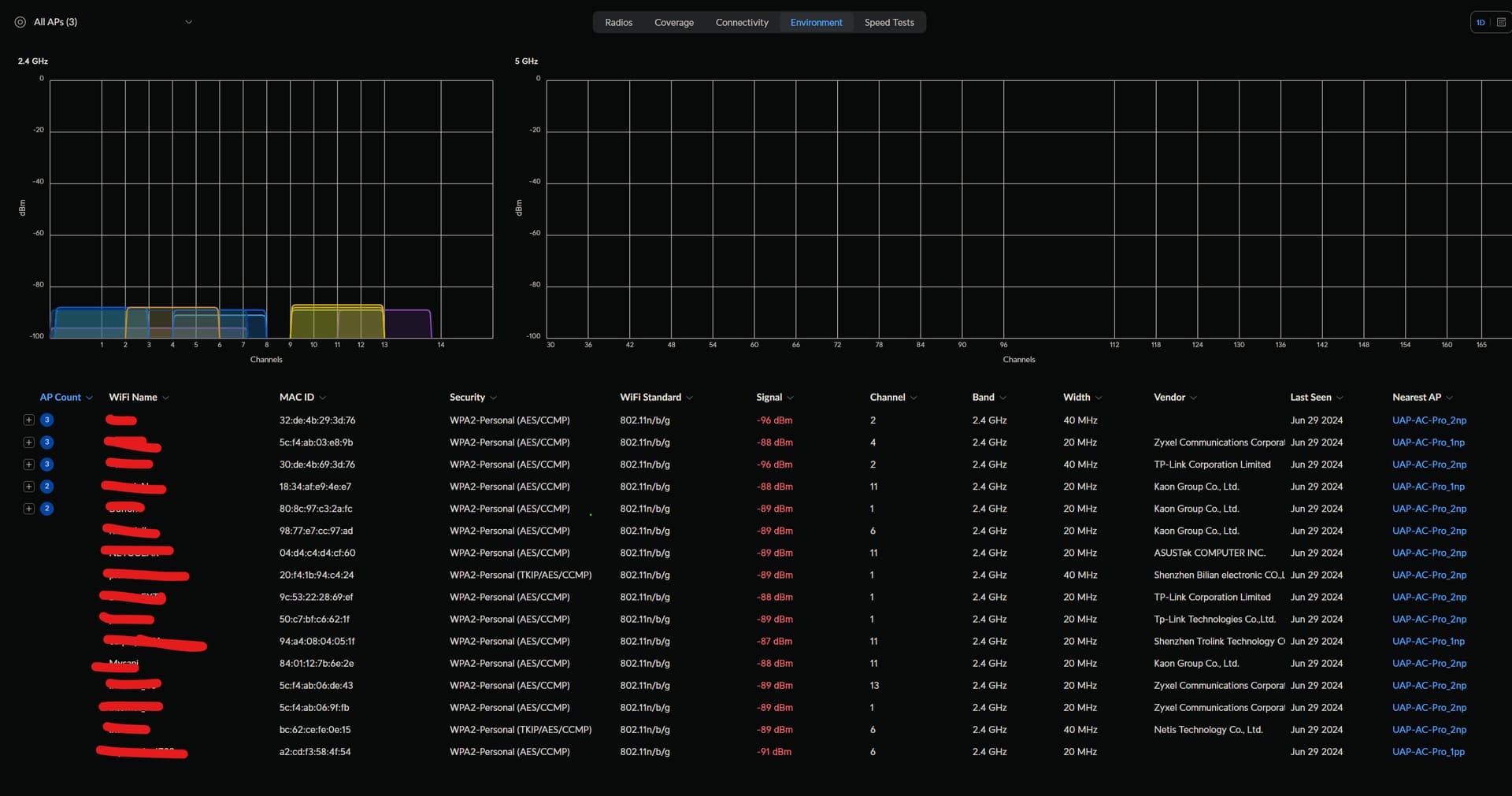The height and width of the screenshot is (796, 1512).
Task: Go to the Connectivity tab
Action: (741, 23)
